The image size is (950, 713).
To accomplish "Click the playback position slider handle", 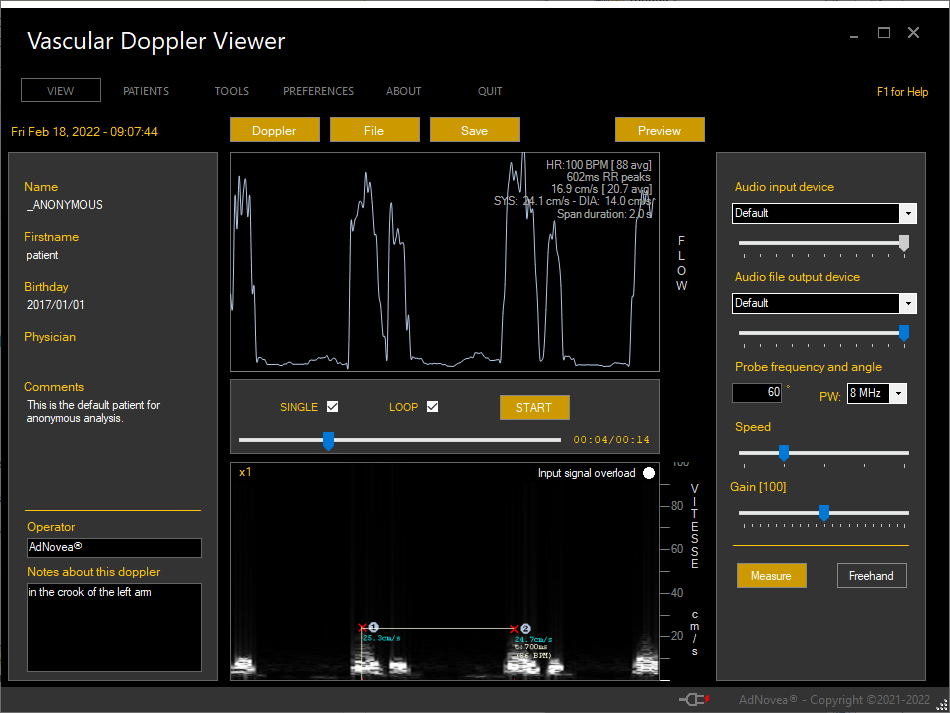I will [x=328, y=440].
